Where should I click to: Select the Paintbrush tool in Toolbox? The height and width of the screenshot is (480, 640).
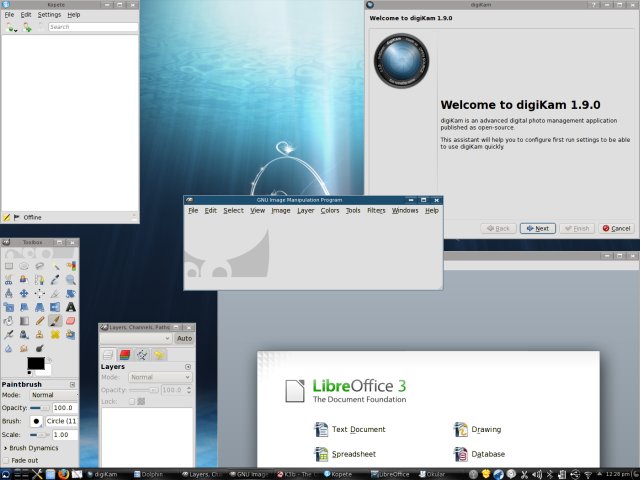click(55, 321)
